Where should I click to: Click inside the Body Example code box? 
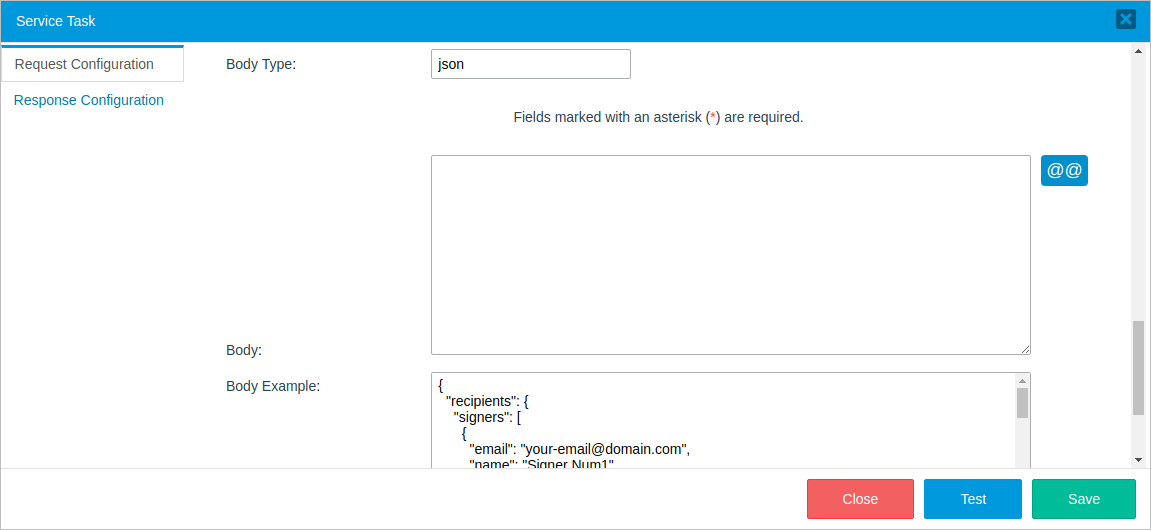click(720, 420)
